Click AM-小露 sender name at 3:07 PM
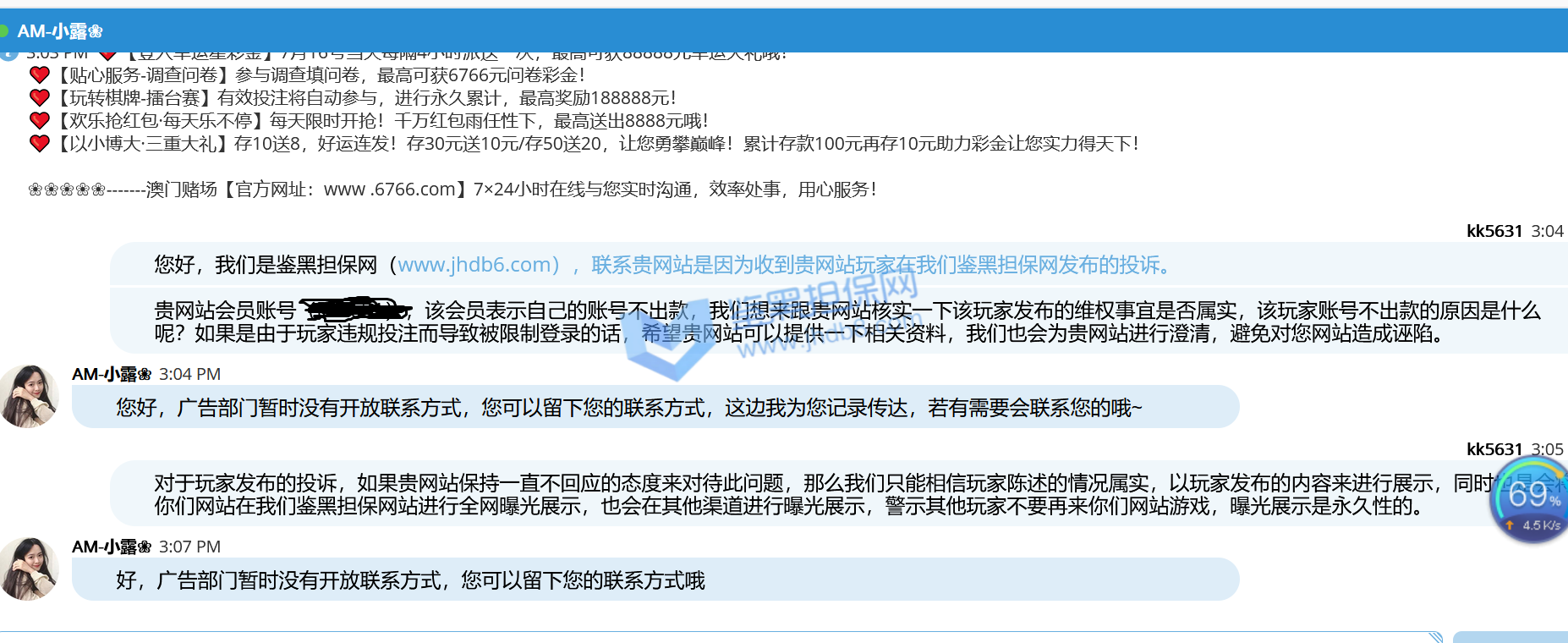Image resolution: width=1568 pixels, height=643 pixels. (x=111, y=547)
